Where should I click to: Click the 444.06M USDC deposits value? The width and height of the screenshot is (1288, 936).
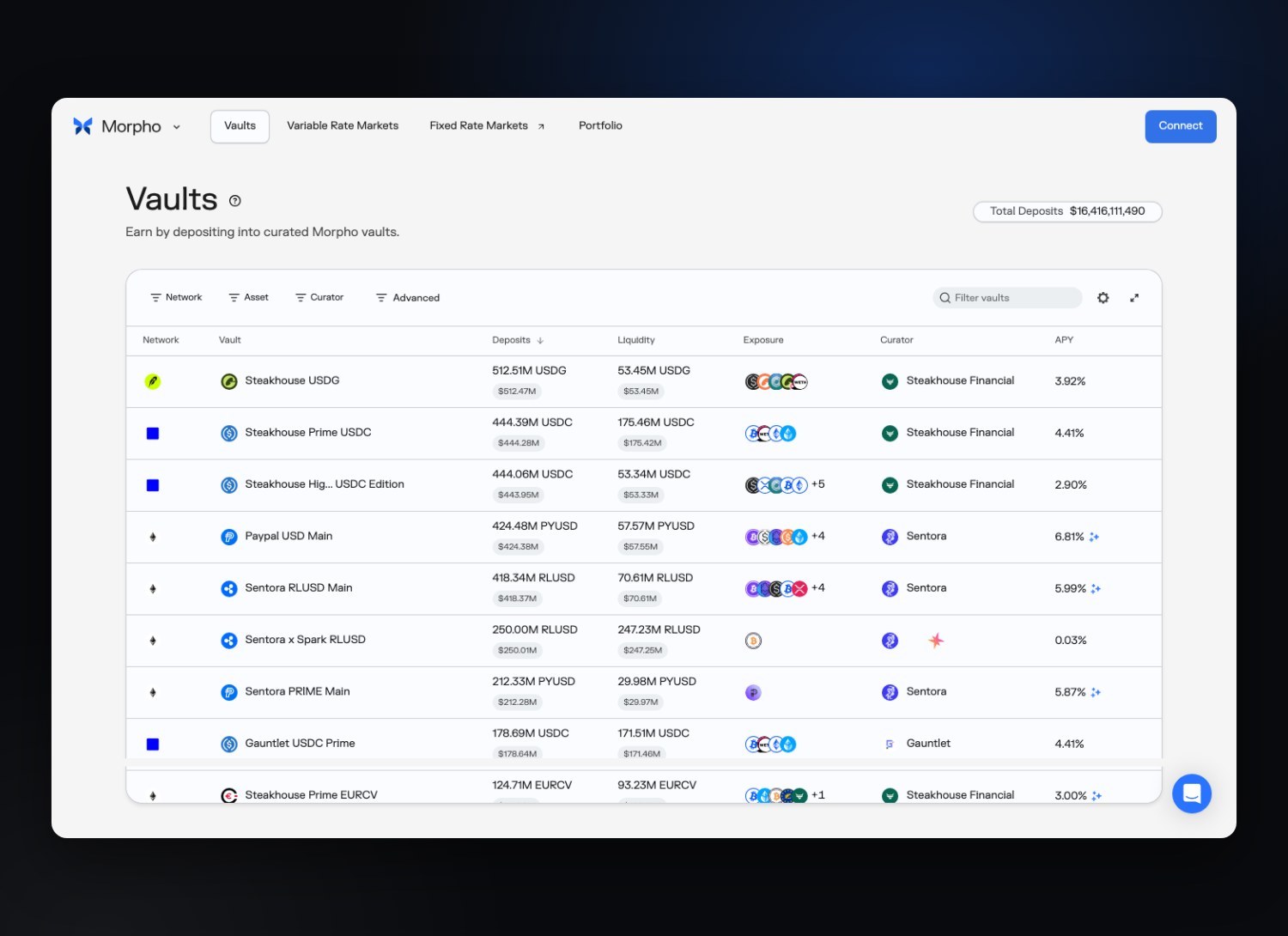click(532, 474)
